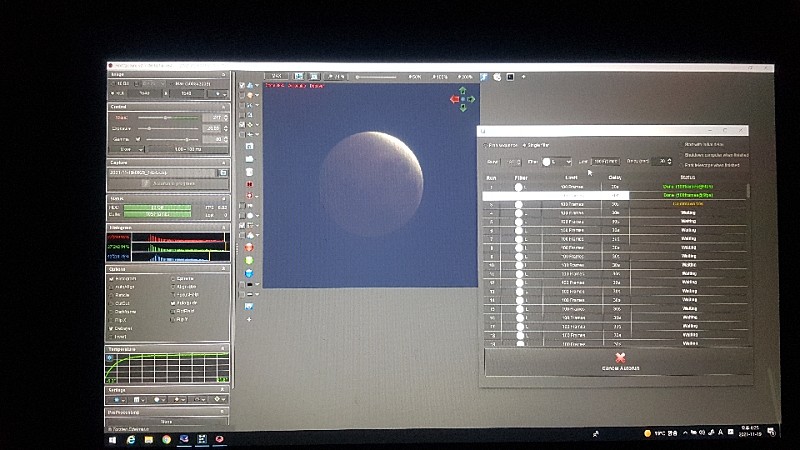Click the plus icon at bottom of vertical toolbar

point(249,319)
